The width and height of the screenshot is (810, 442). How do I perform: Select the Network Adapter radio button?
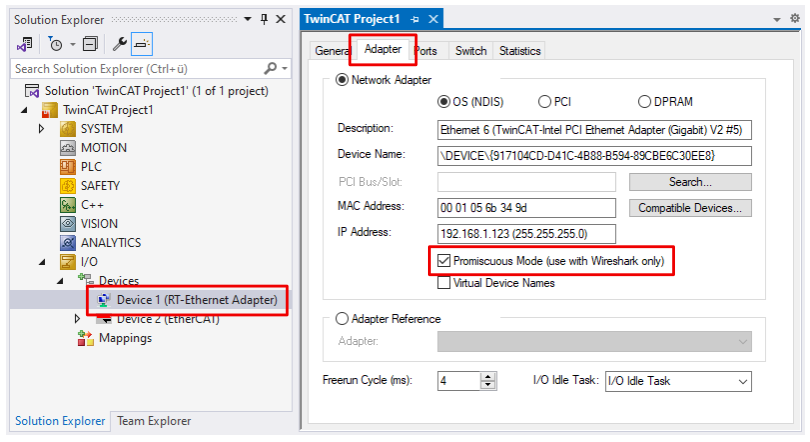point(341,80)
